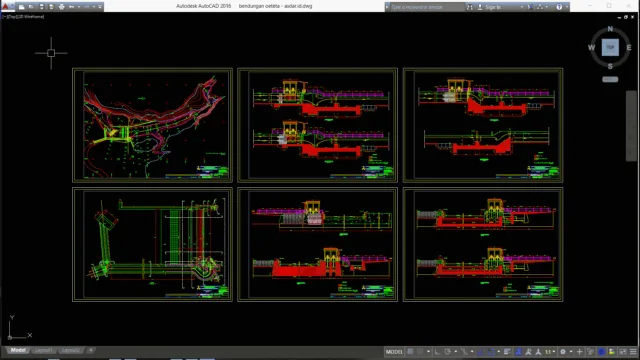Image resolution: width=640 pixels, height=360 pixels.
Task: Open the Snap settings dropdown arrow
Action: pos(428,352)
